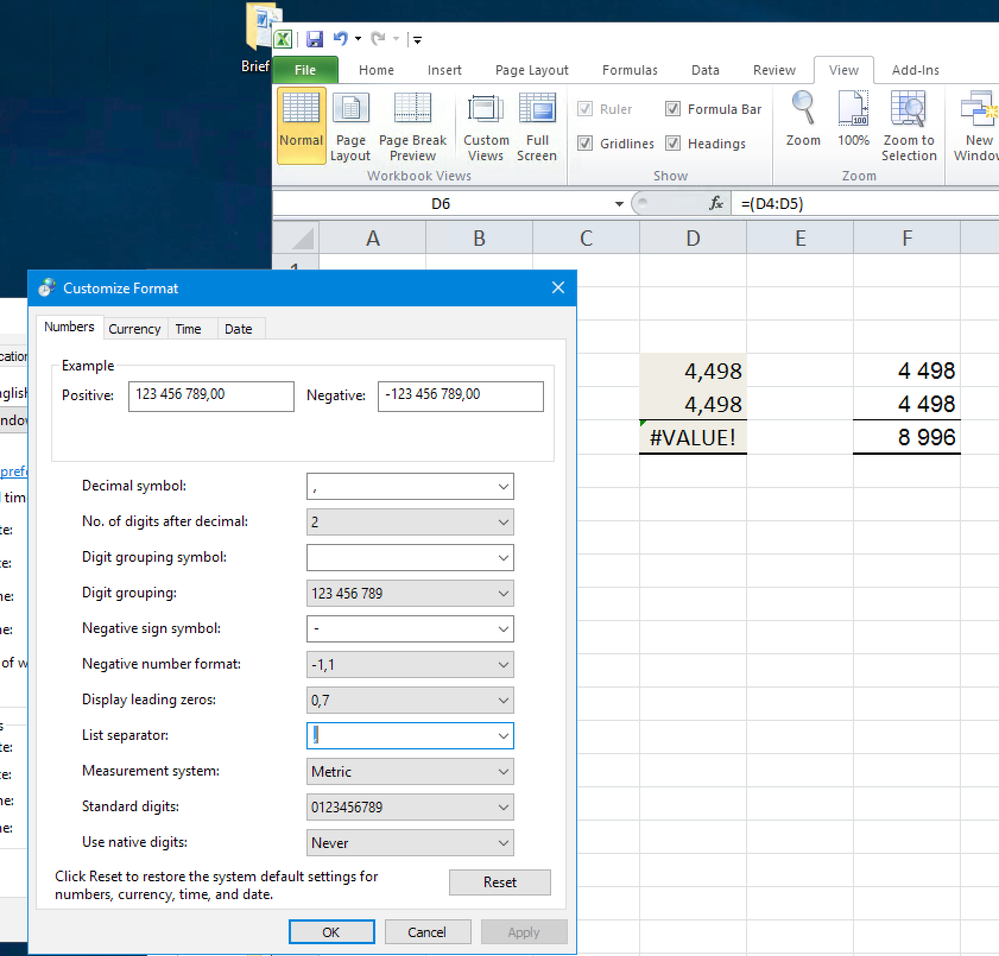Expand No. of digits after decimal dropdown
The width and height of the screenshot is (999, 956).
tap(503, 522)
